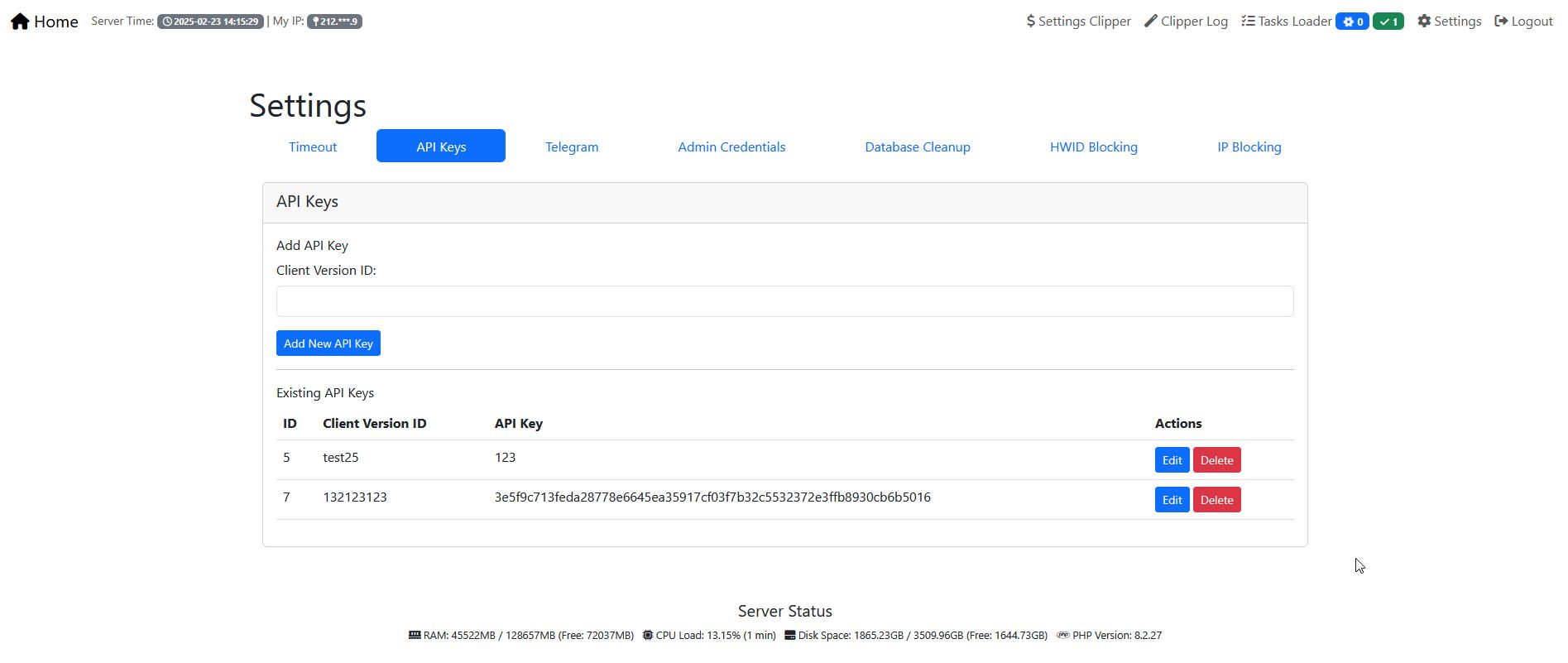Focus the Client Version ID input field
The height and width of the screenshot is (663, 1568).
pos(784,301)
